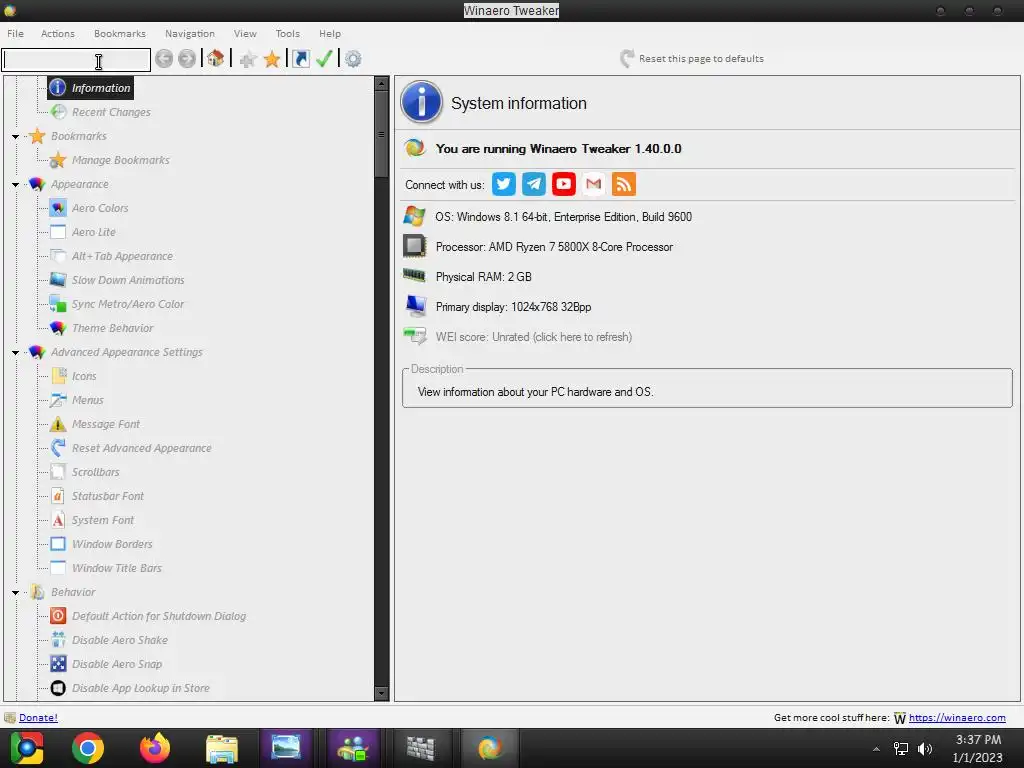Open the Actions menu
Viewport: 1024px width, 768px height.
coord(57,33)
